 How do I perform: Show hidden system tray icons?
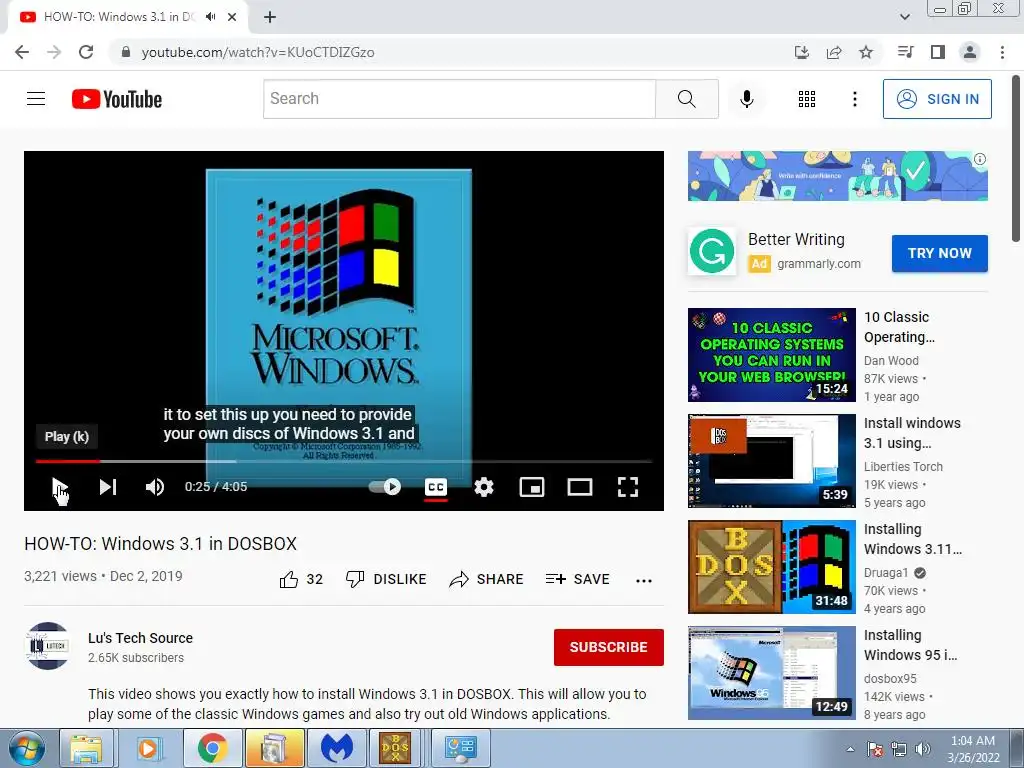[x=850, y=749]
